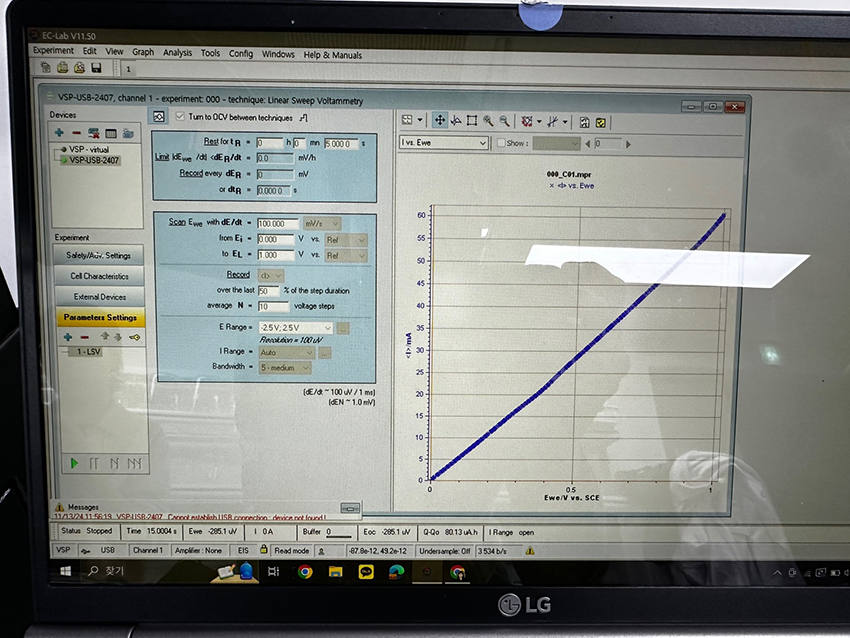This screenshot has height=638, width=850.
Task: Click the blue curve fit icon
Action: 552,122
